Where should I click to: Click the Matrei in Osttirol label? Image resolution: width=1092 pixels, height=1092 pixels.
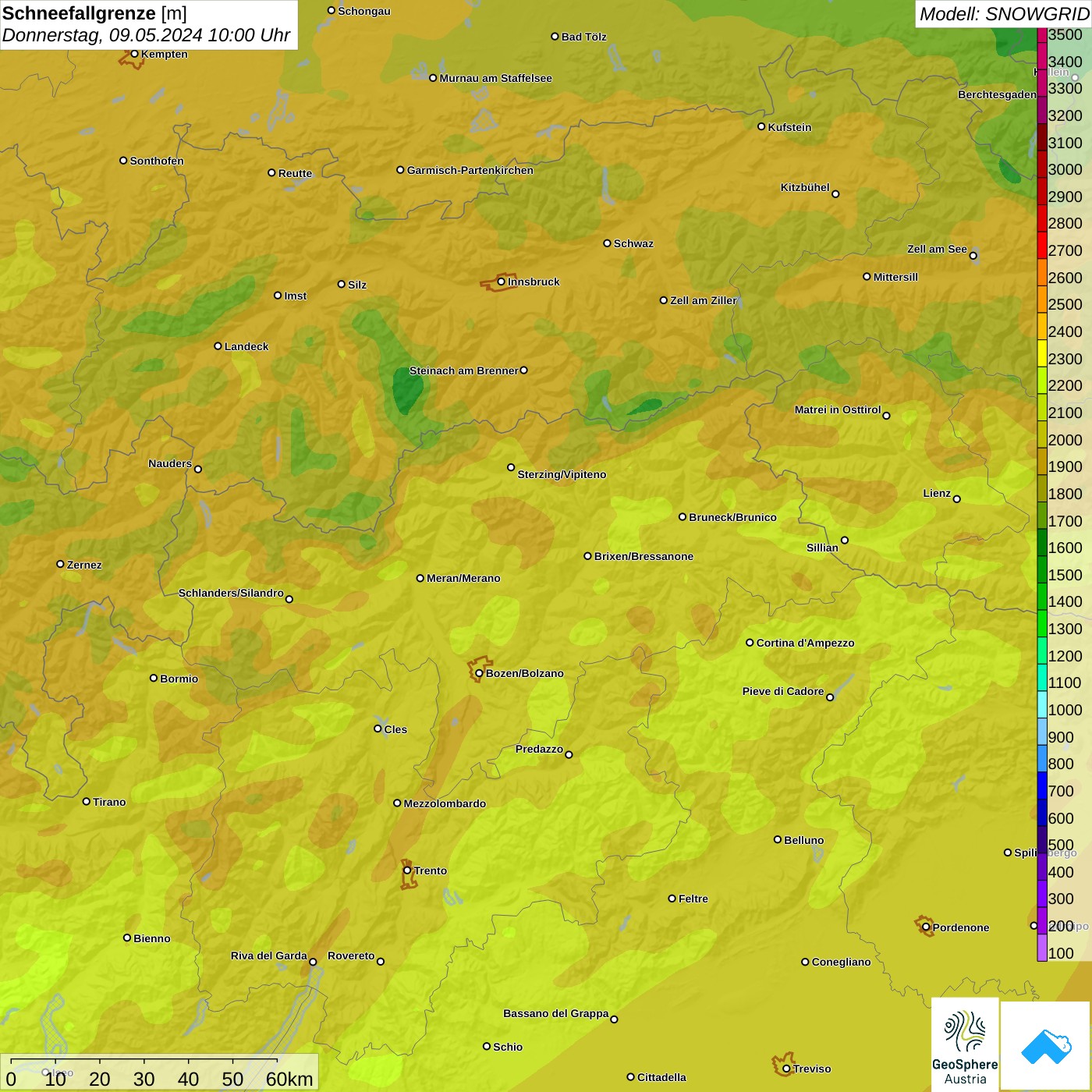tap(838, 409)
